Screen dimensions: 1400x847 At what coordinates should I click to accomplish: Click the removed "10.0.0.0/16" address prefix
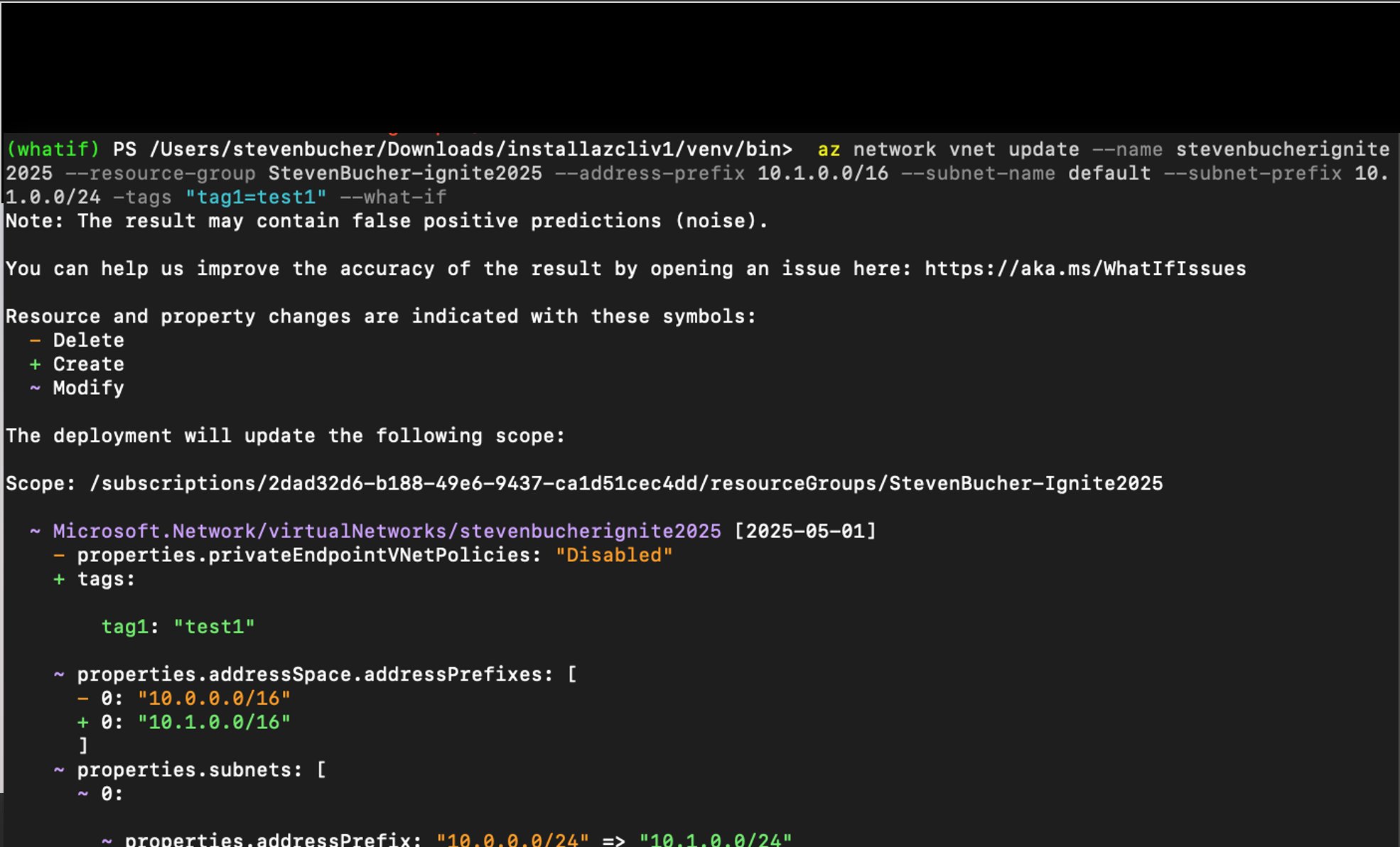pos(214,698)
